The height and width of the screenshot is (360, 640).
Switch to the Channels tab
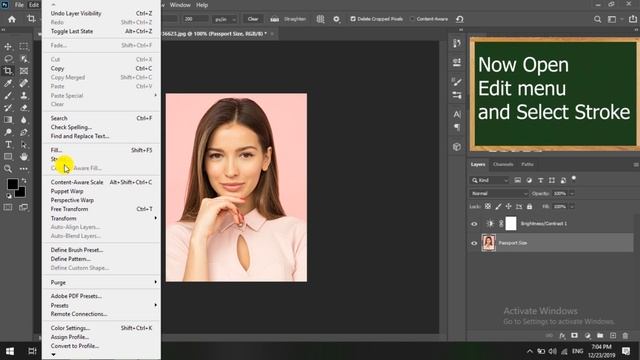coord(503,164)
